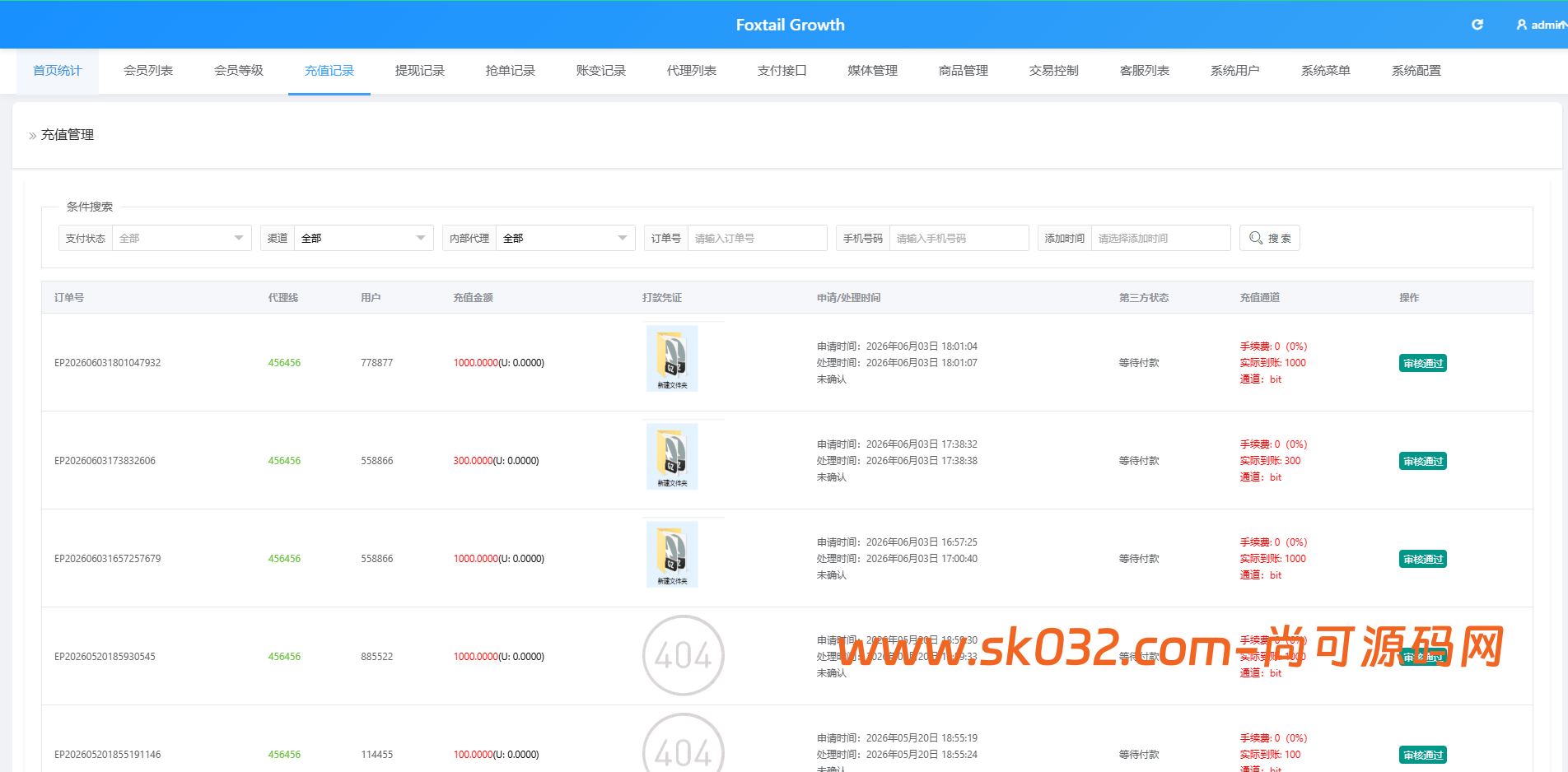
Task: Select order number EP202606031801047932
Action: pyautogui.click(x=108, y=363)
